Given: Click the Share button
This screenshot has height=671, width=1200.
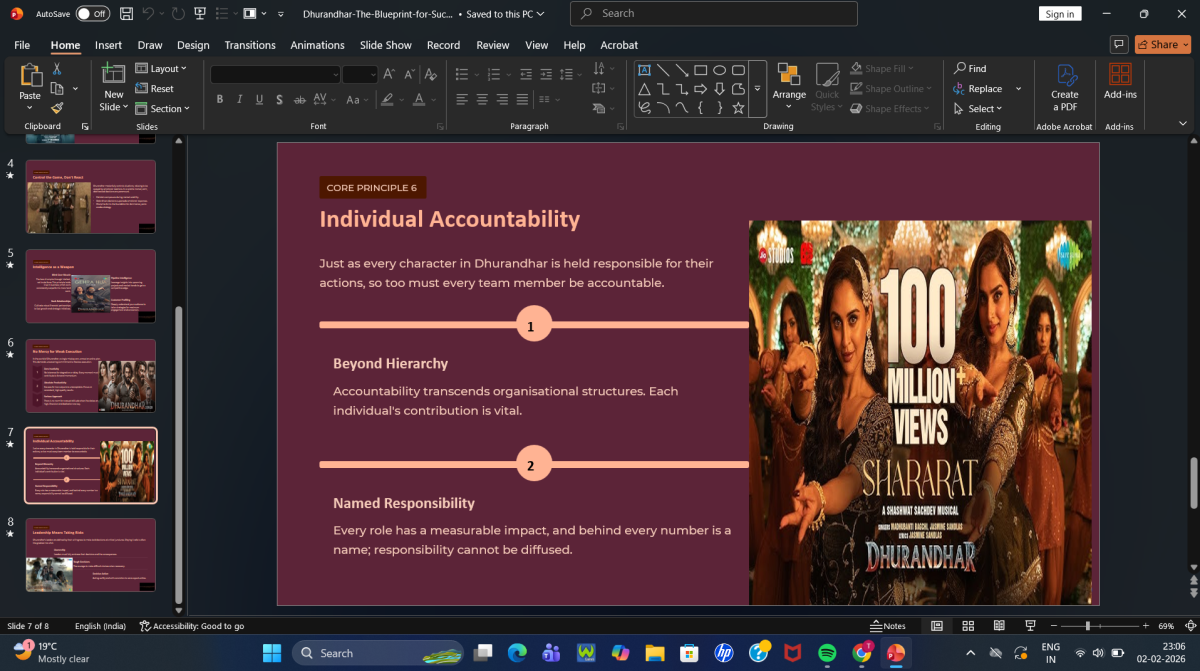Looking at the screenshot, I should tap(1164, 44).
